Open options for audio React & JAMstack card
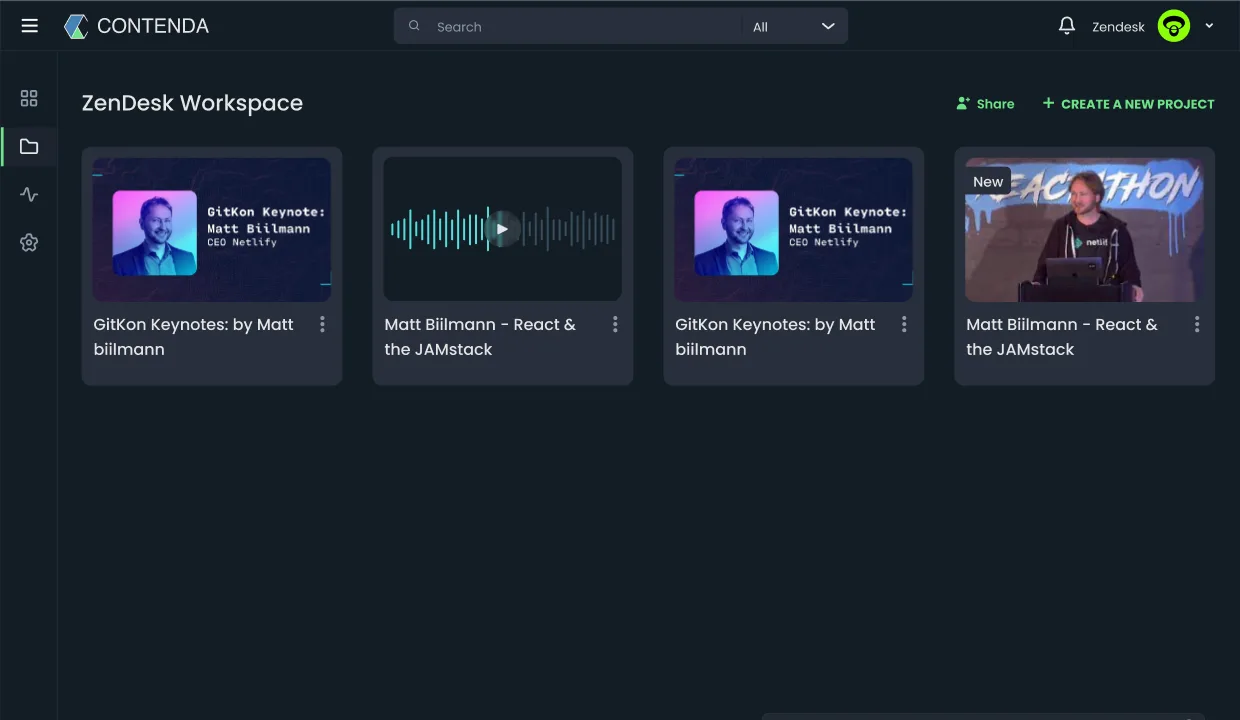This screenshot has width=1240, height=720. (615, 324)
